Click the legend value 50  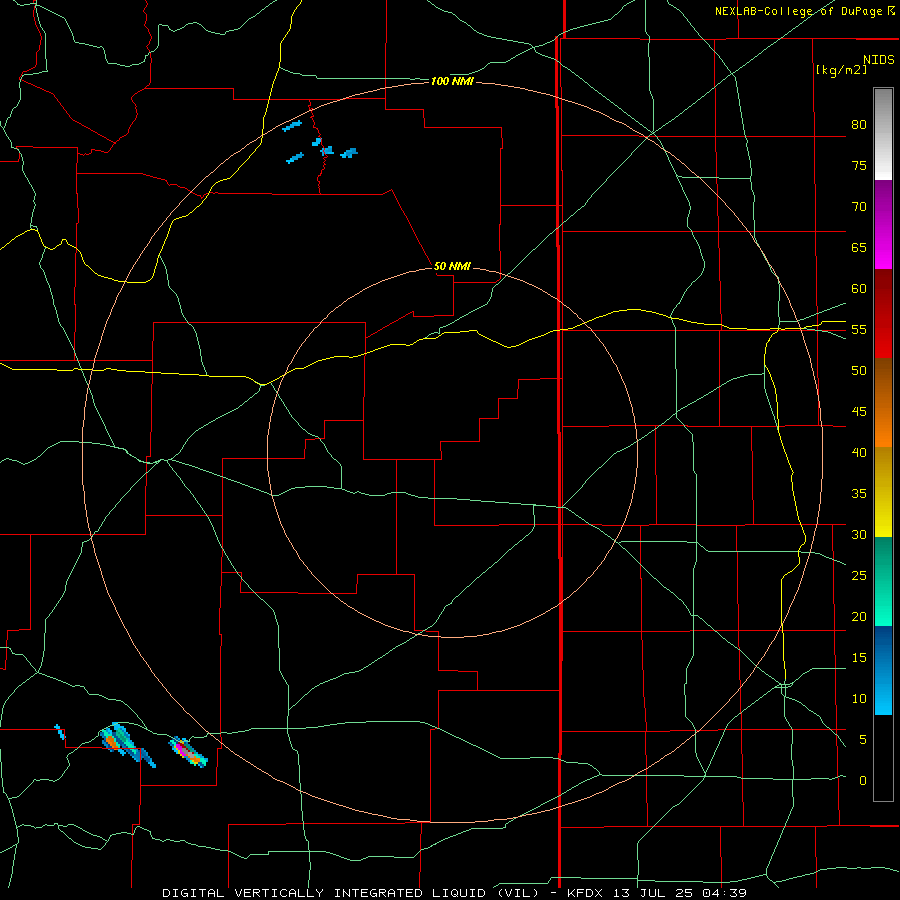point(859,371)
